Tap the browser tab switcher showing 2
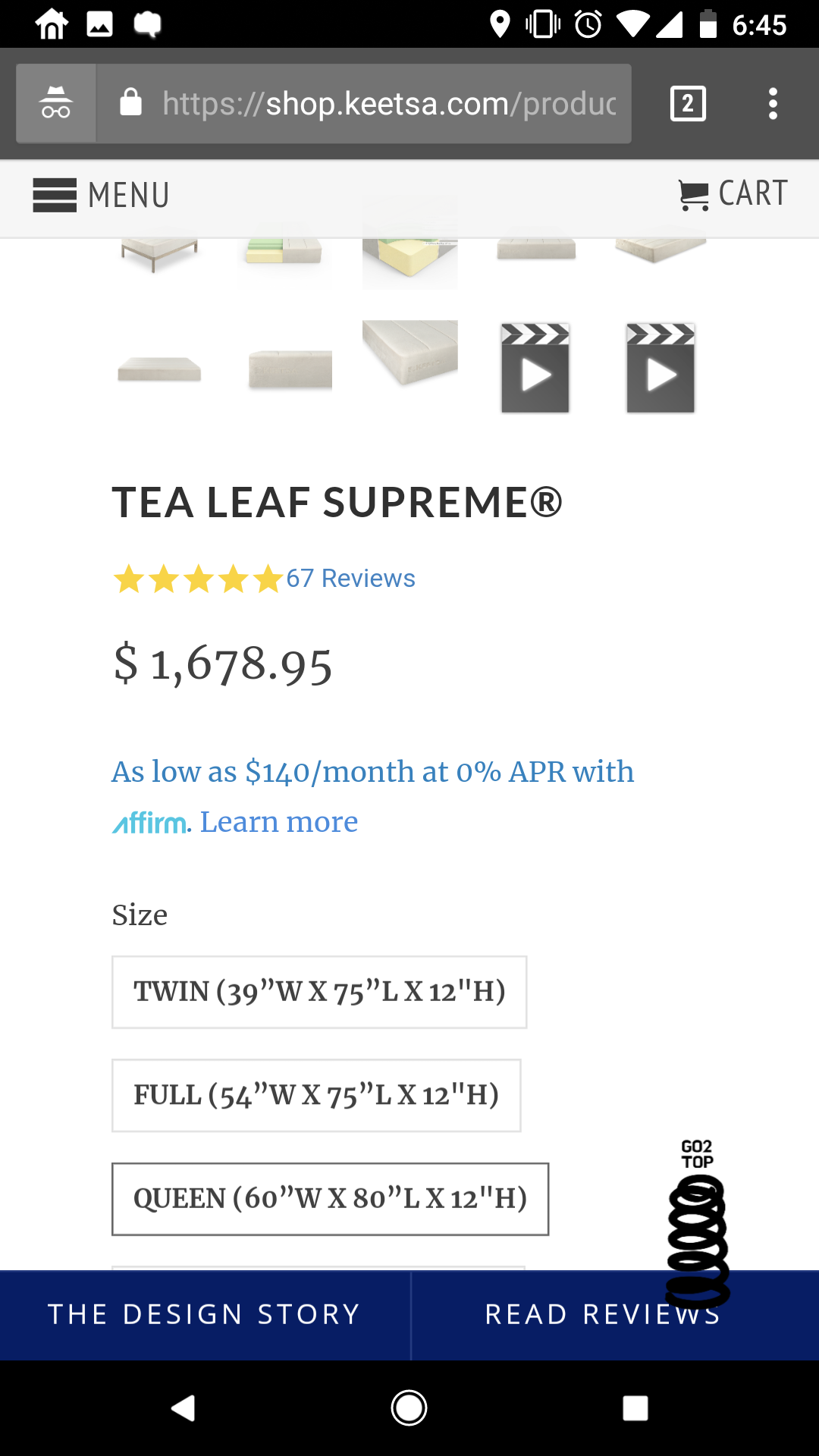This screenshot has height=1456, width=819. coord(688,104)
